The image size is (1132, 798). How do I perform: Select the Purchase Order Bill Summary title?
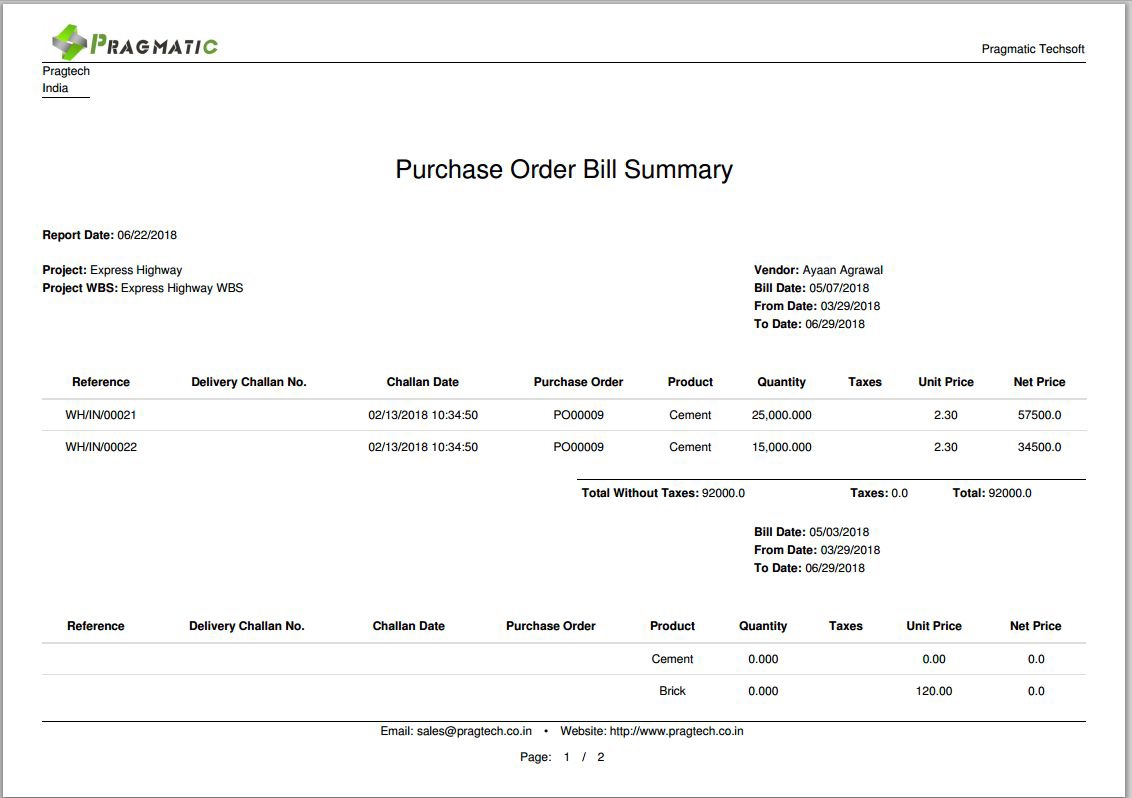coord(564,169)
